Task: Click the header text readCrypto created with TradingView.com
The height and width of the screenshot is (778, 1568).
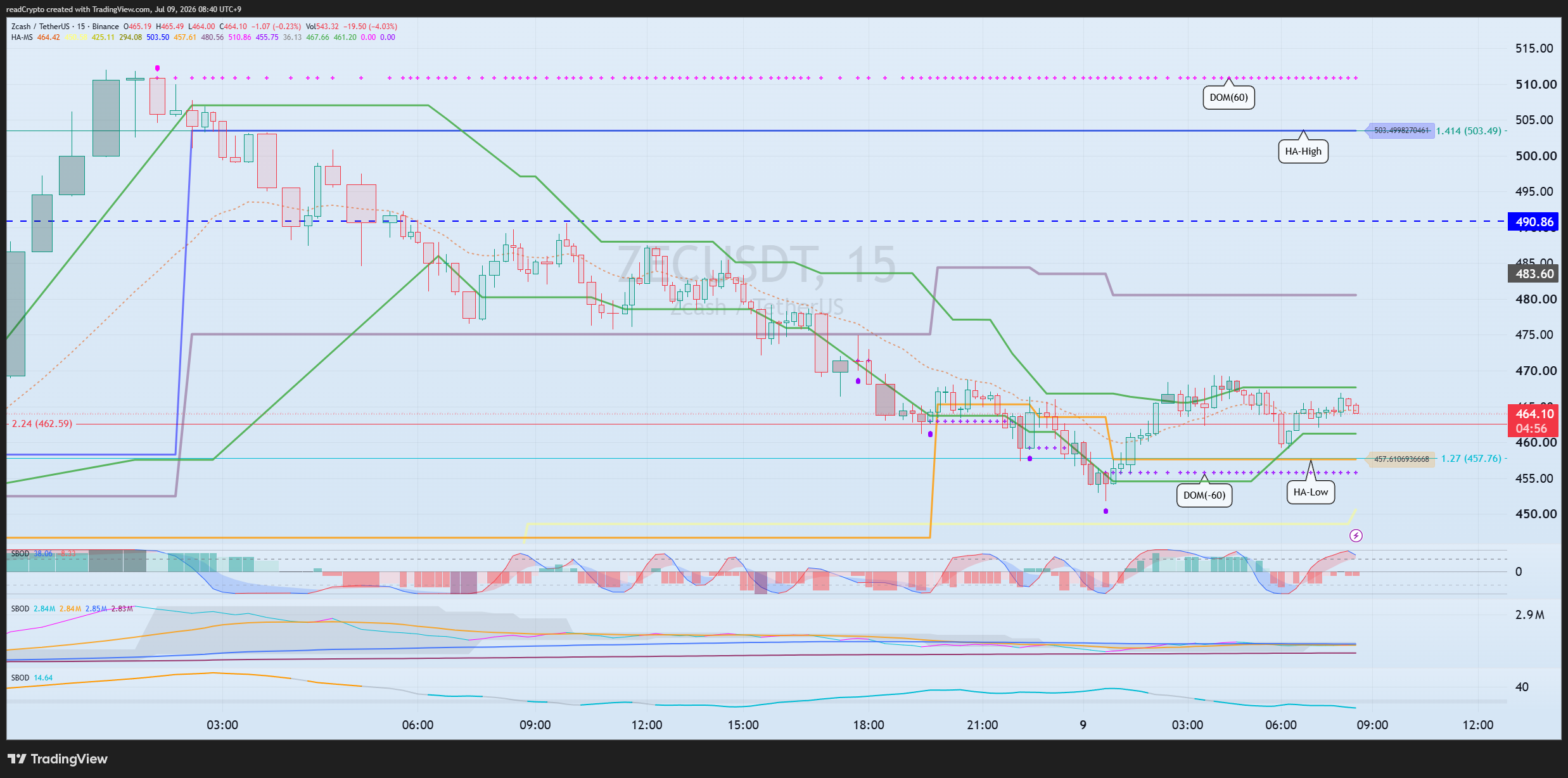Action: tap(79, 10)
